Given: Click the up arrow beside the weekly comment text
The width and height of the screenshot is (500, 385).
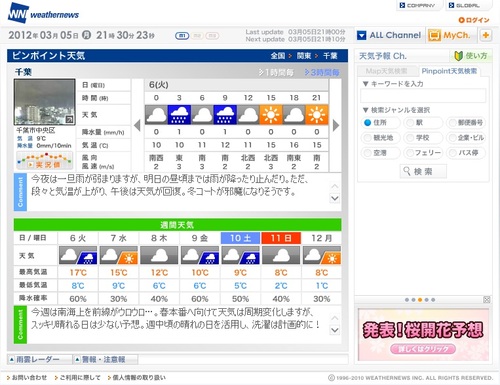Looking at the screenshot, I should tap(335, 318).
